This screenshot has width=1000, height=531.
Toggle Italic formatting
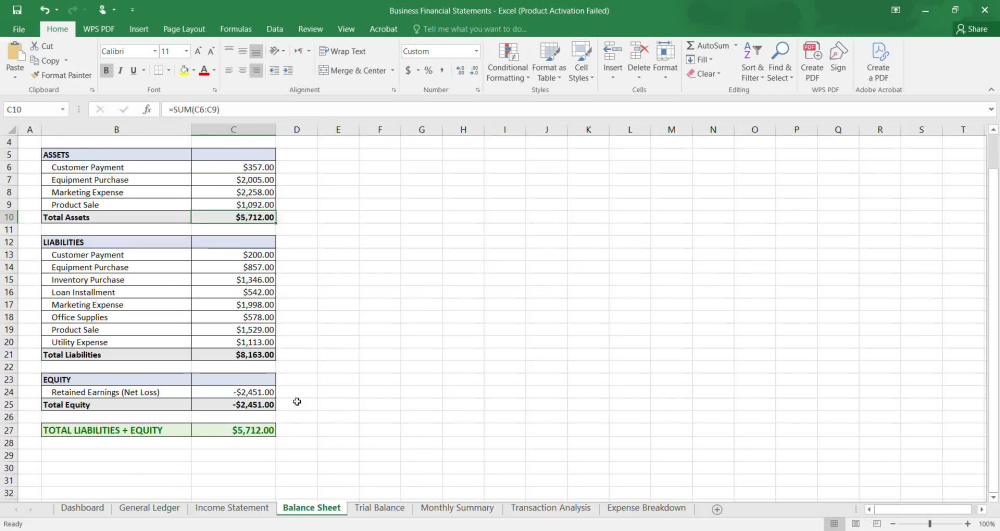coord(120,70)
